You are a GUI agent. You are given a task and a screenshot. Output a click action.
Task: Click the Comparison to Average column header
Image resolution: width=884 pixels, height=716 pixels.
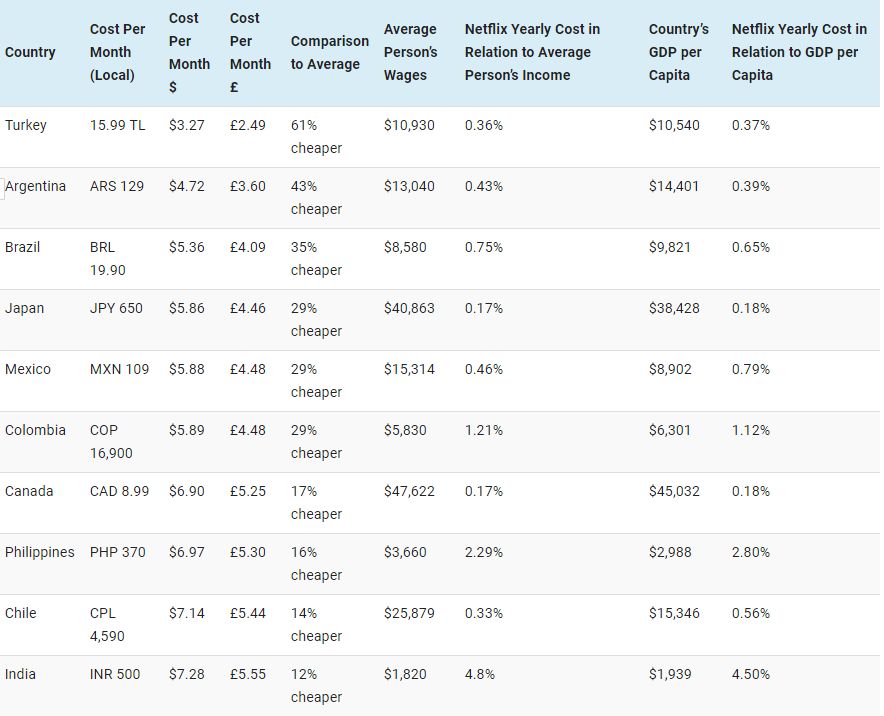pyautogui.click(x=329, y=52)
